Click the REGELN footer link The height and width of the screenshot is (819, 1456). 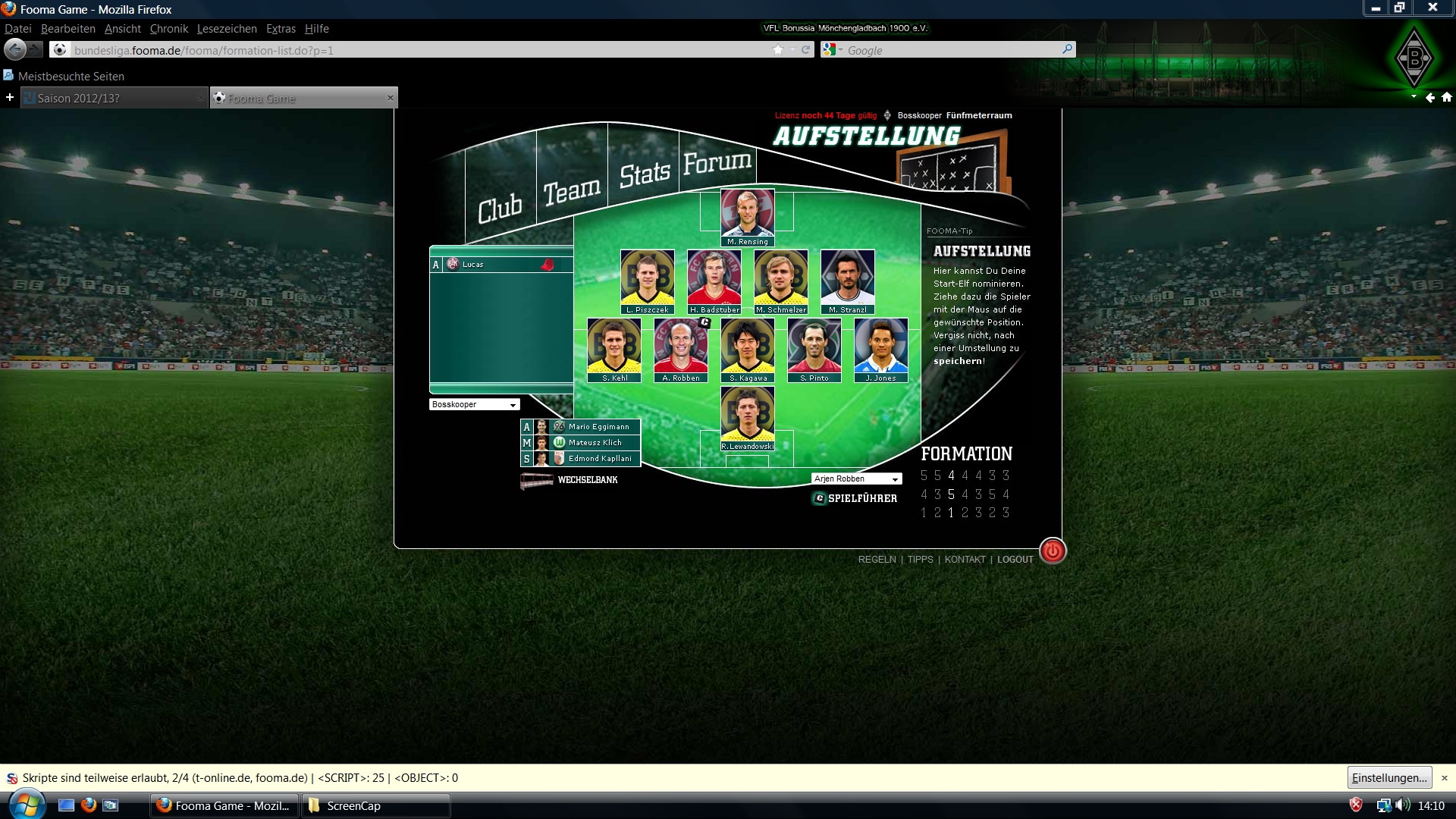(x=877, y=560)
